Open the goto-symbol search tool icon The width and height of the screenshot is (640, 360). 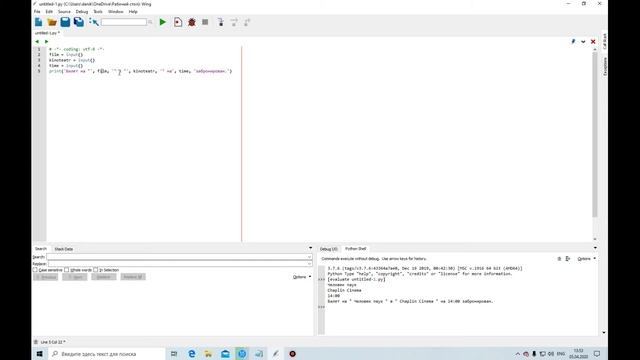pos(94,22)
